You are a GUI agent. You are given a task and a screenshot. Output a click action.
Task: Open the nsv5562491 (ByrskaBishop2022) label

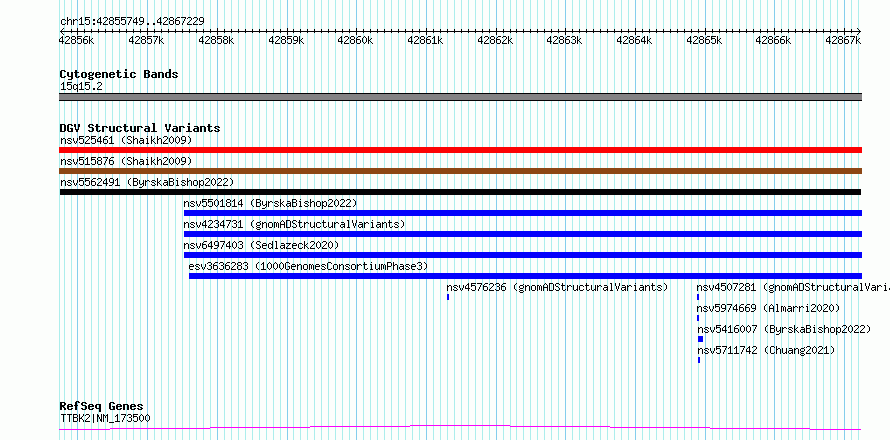click(x=147, y=182)
